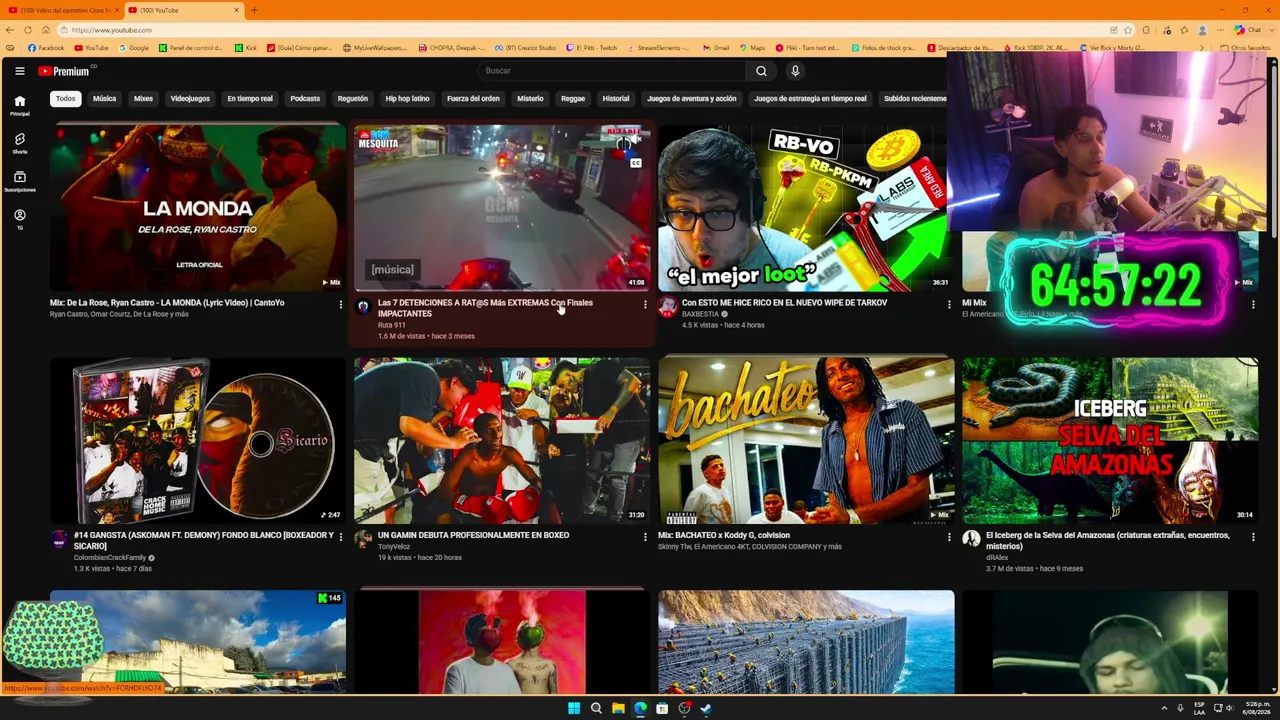Filter feed by Mixes chip

point(143,99)
